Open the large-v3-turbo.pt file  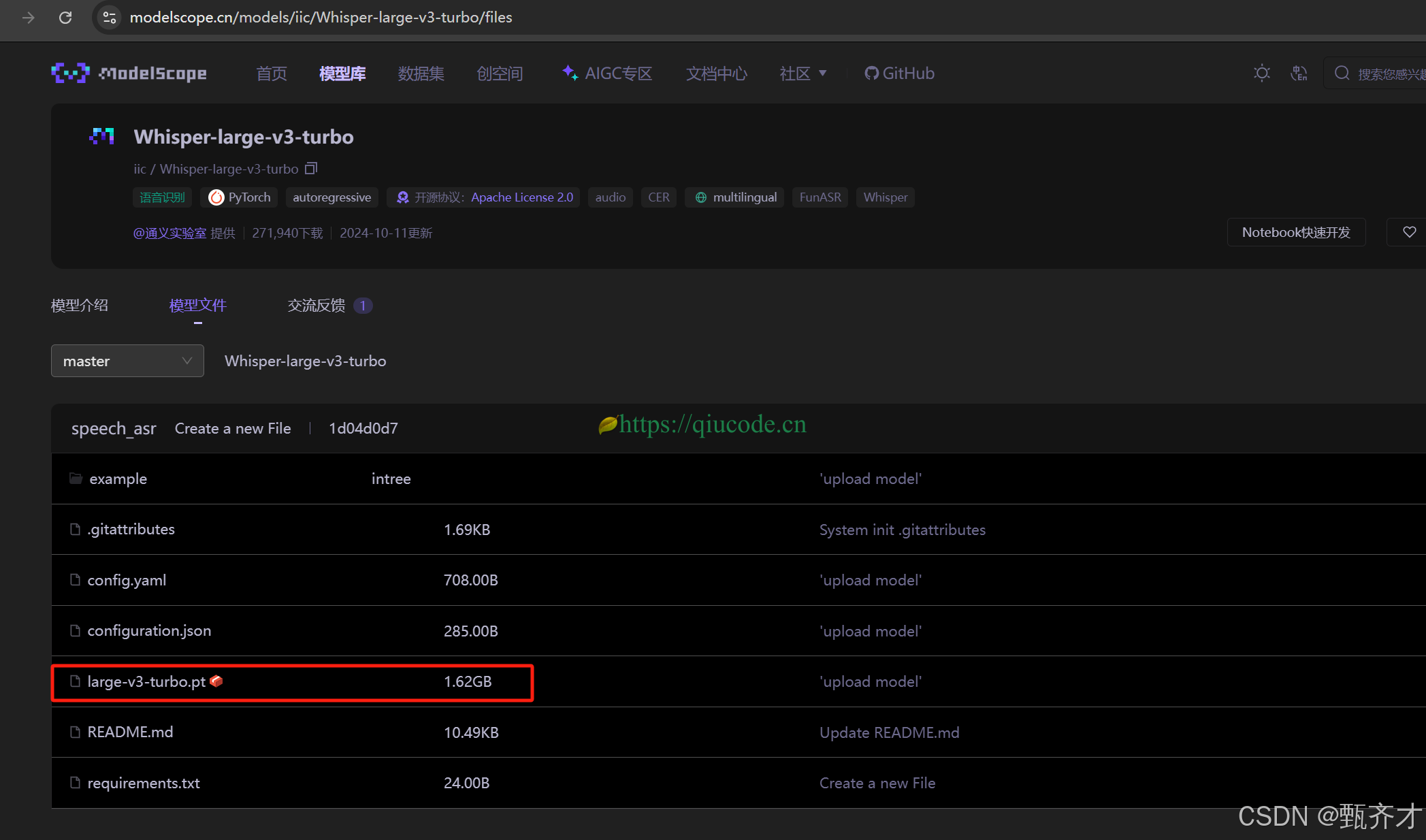pyautogui.click(x=146, y=681)
